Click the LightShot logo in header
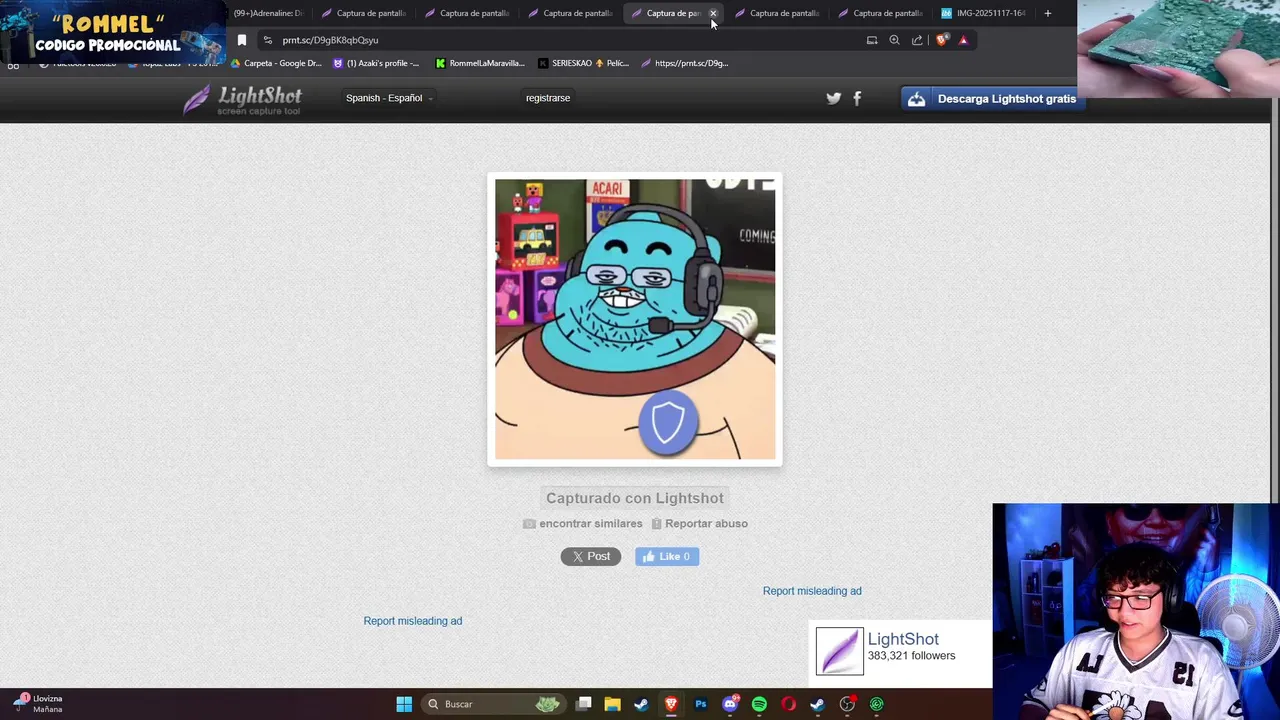Image resolution: width=1280 pixels, height=720 pixels. (243, 99)
